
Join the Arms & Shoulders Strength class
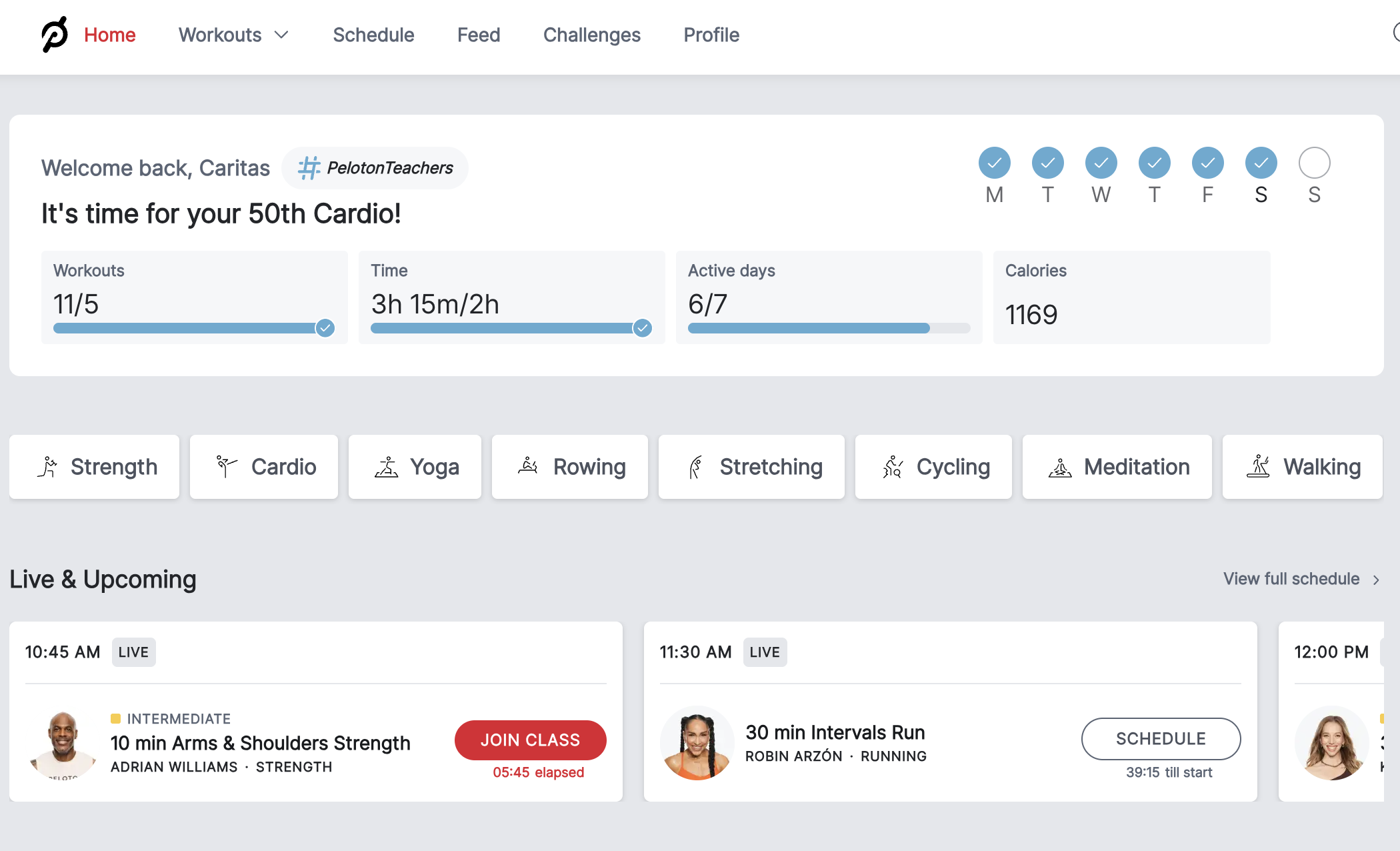530,740
